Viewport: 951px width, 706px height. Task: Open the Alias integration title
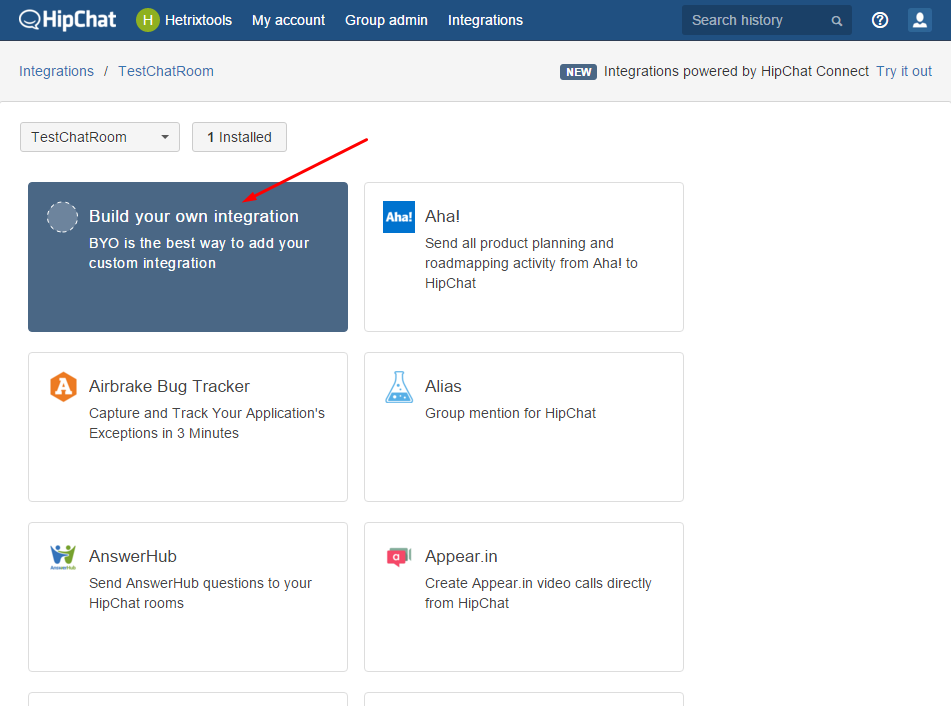(443, 386)
